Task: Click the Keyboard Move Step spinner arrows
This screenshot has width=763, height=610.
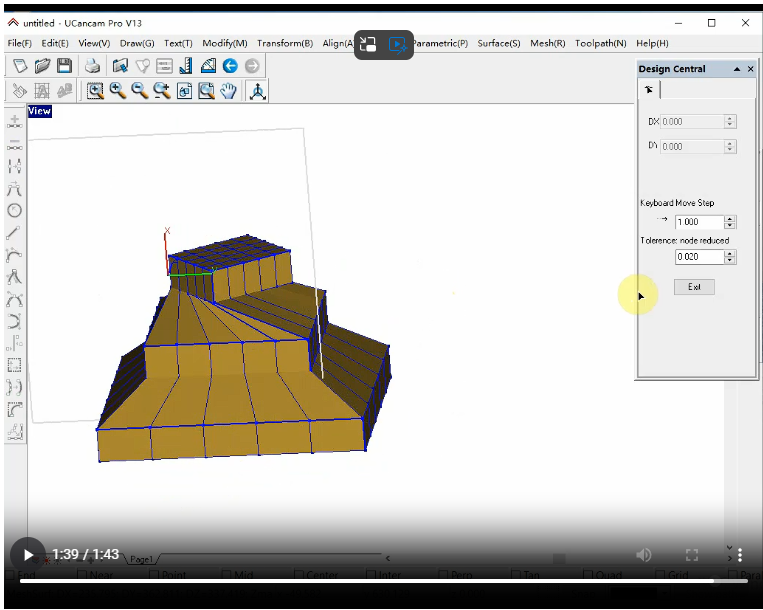Action: (730, 222)
